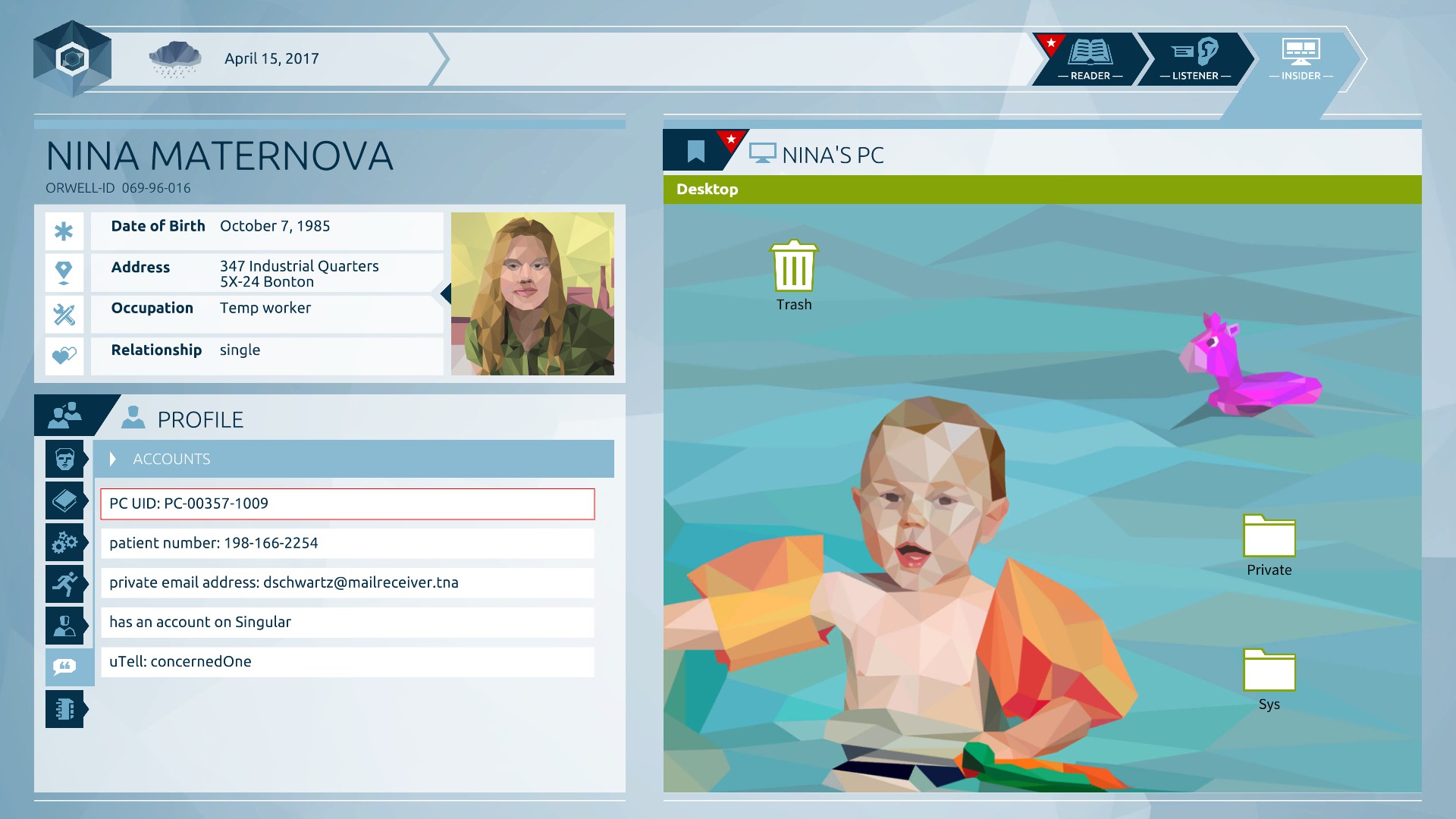The image size is (1456, 819).
Task: Click the Desktop path bar
Action: (1042, 190)
